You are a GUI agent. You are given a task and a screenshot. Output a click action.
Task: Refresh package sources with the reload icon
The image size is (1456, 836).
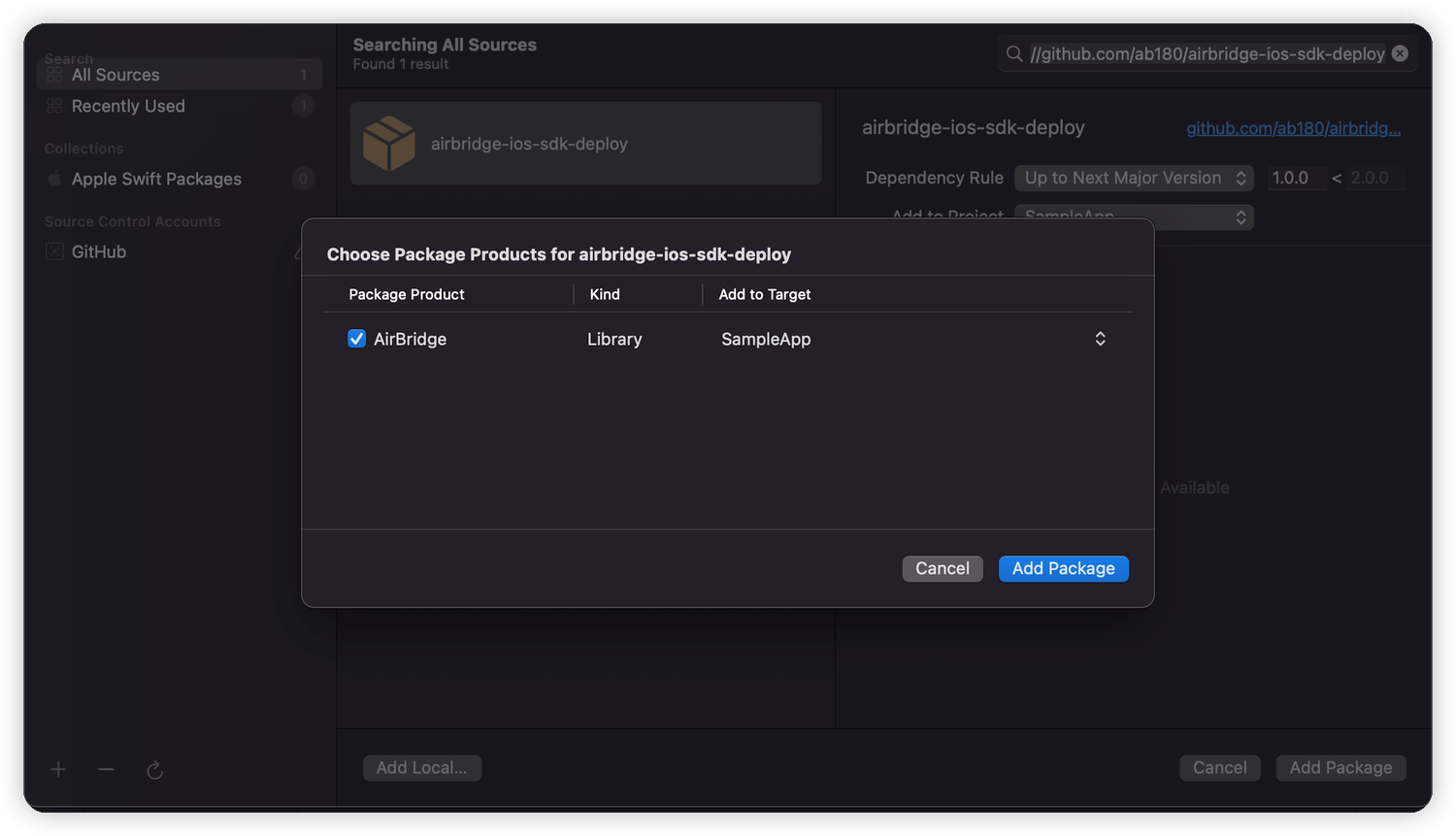coord(154,770)
